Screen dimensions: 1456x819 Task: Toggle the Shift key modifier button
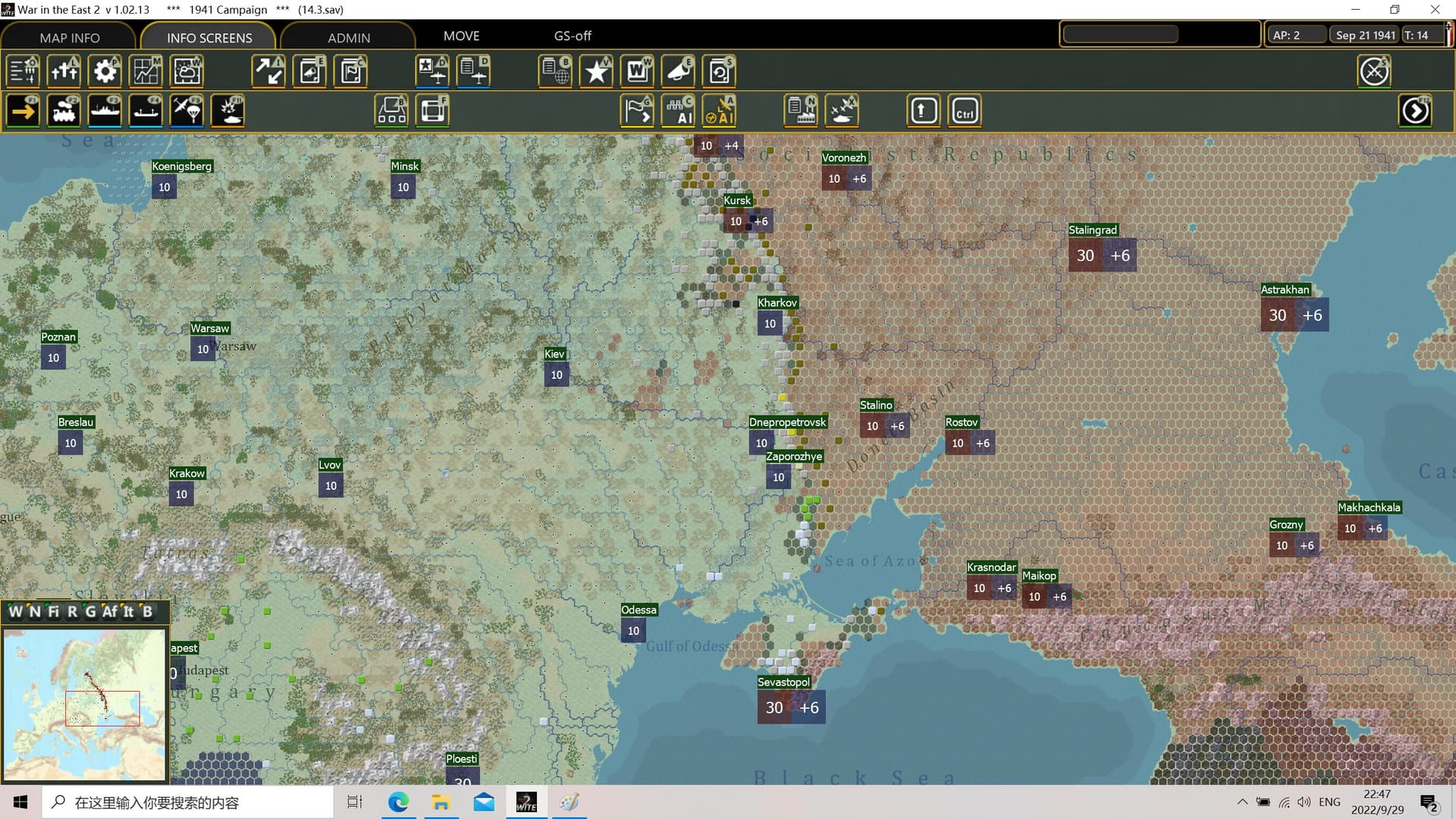[924, 111]
